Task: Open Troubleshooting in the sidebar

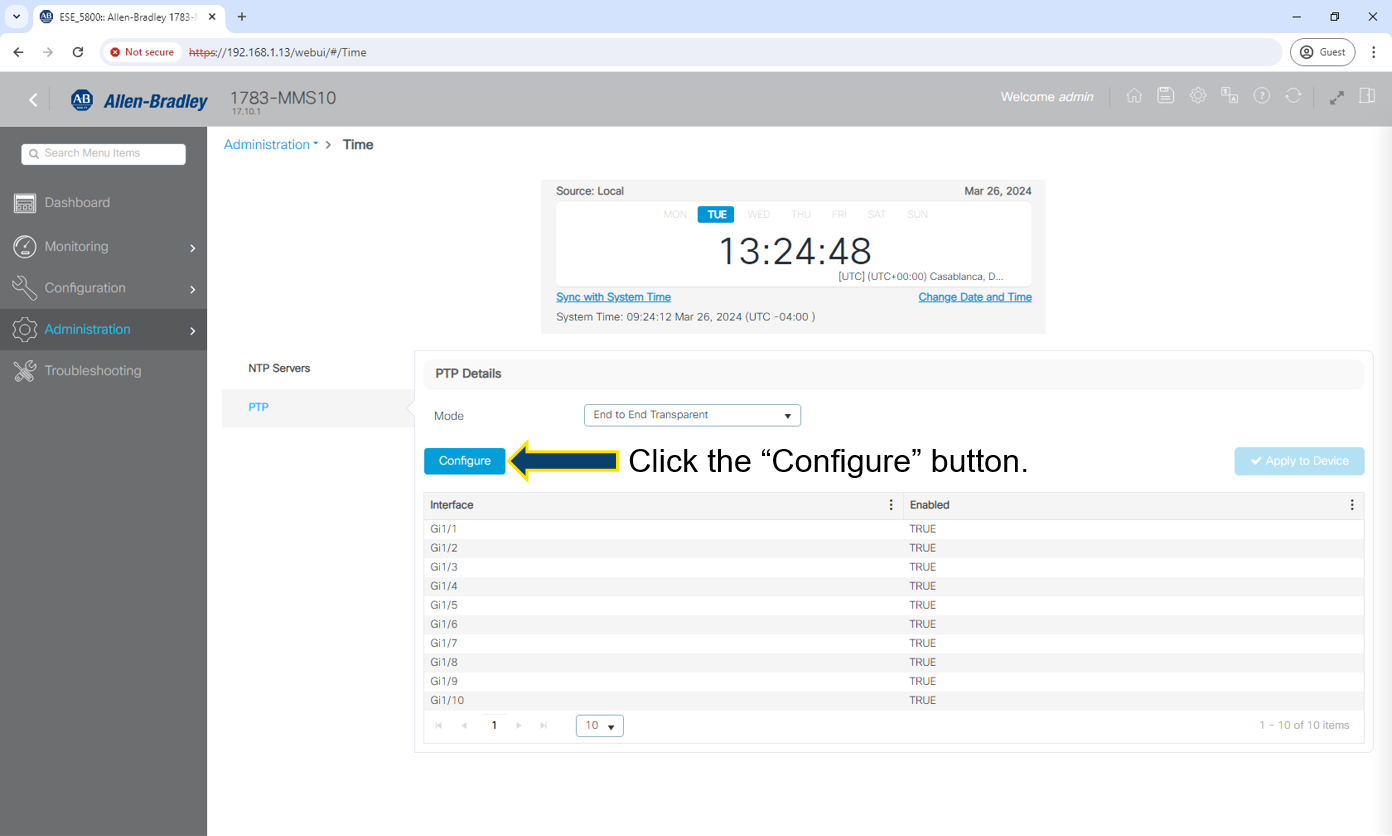Action: pyautogui.click(x=93, y=371)
